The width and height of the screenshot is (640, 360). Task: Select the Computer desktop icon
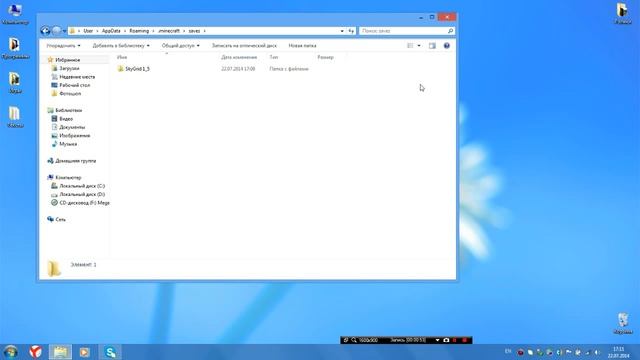click(x=15, y=15)
